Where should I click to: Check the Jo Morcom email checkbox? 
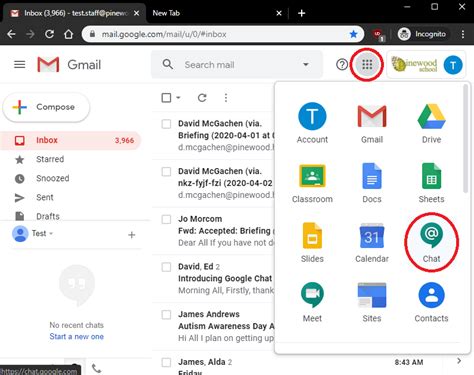coord(166,219)
